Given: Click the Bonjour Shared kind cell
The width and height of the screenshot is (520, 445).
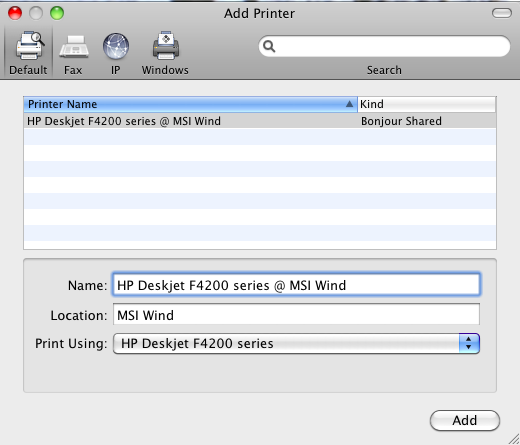Looking at the screenshot, I should coord(401,121).
